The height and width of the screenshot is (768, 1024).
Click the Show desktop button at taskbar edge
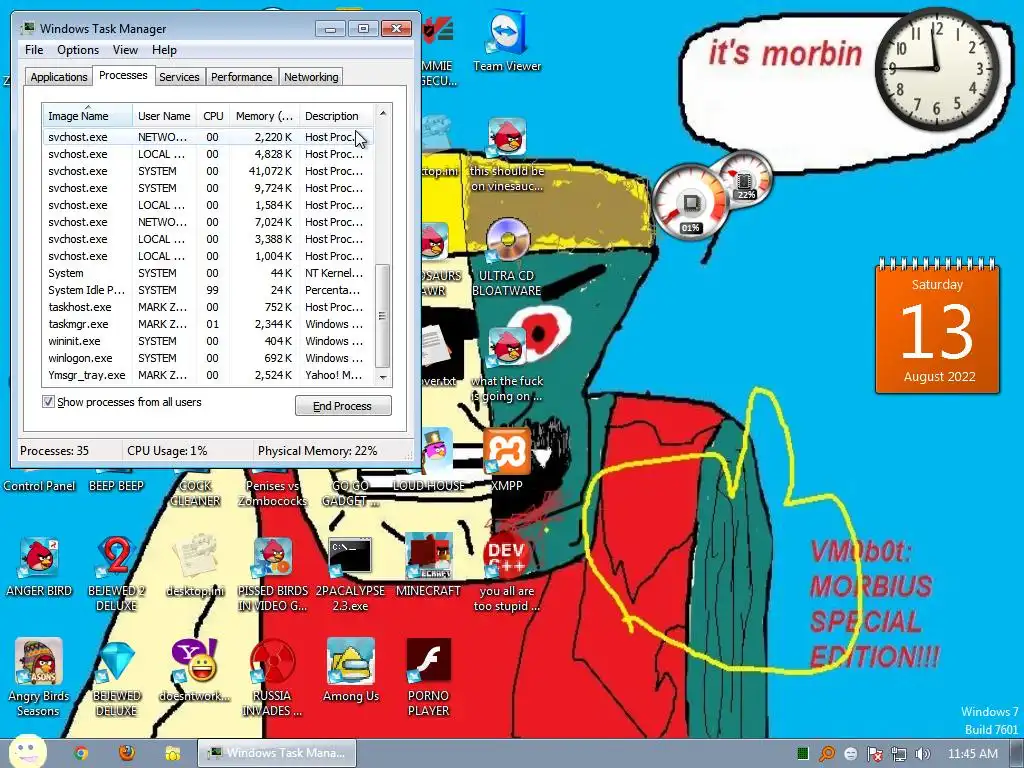(x=1017, y=754)
